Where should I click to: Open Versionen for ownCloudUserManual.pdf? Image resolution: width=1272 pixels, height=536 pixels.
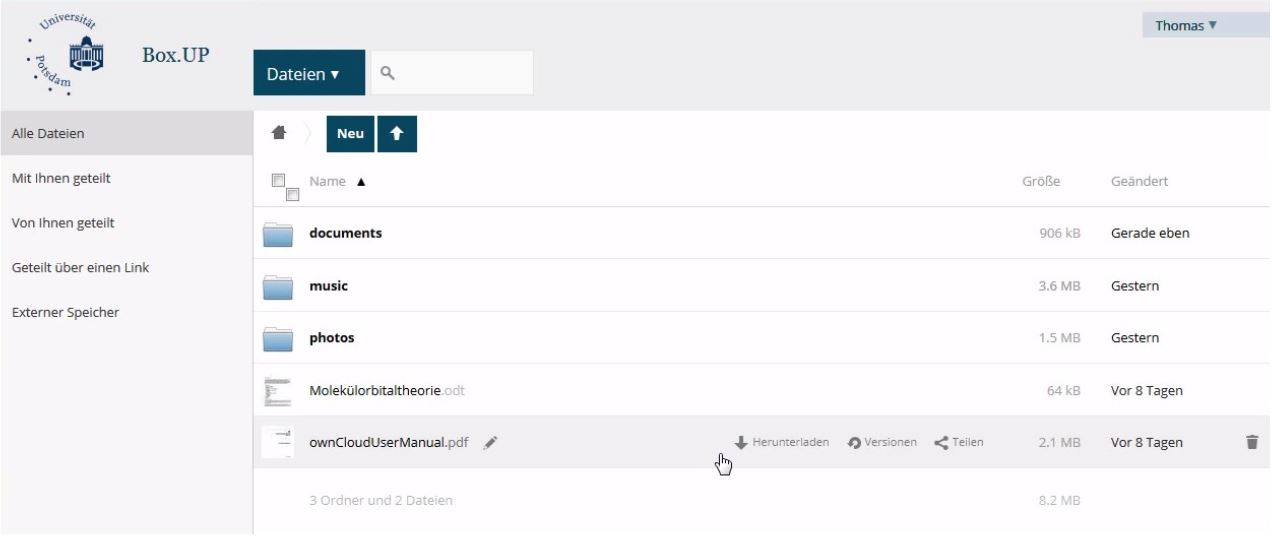coord(881,442)
